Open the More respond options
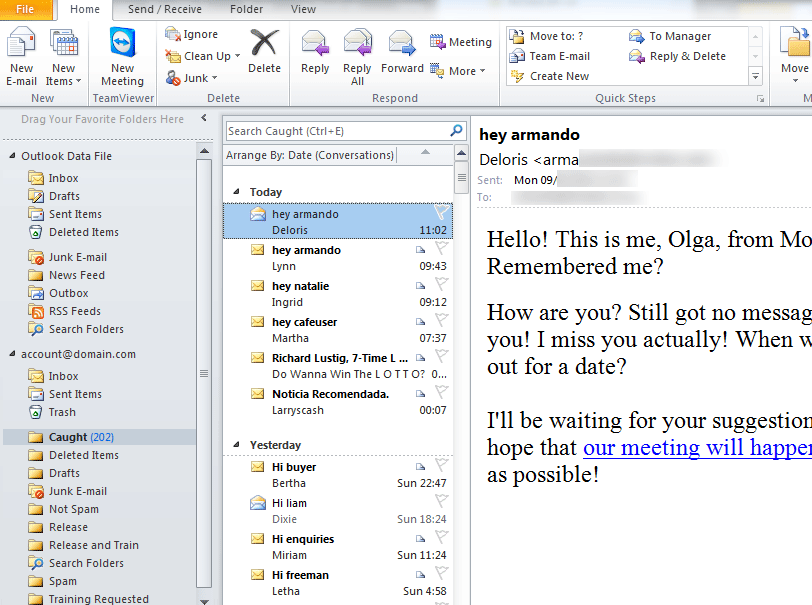Screen dimensions: 812x605 (457, 71)
